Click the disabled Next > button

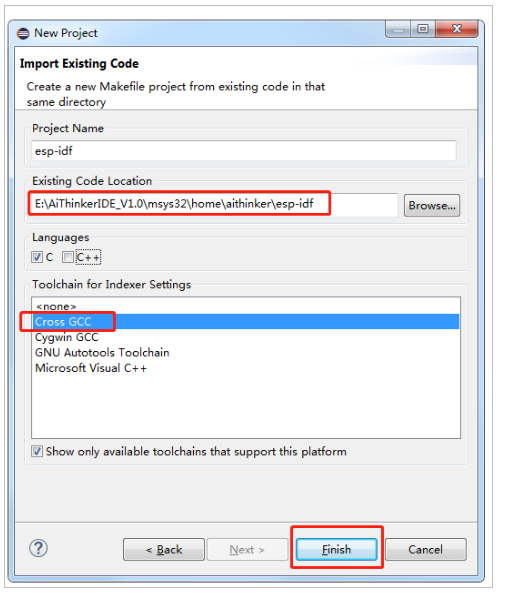(x=247, y=550)
